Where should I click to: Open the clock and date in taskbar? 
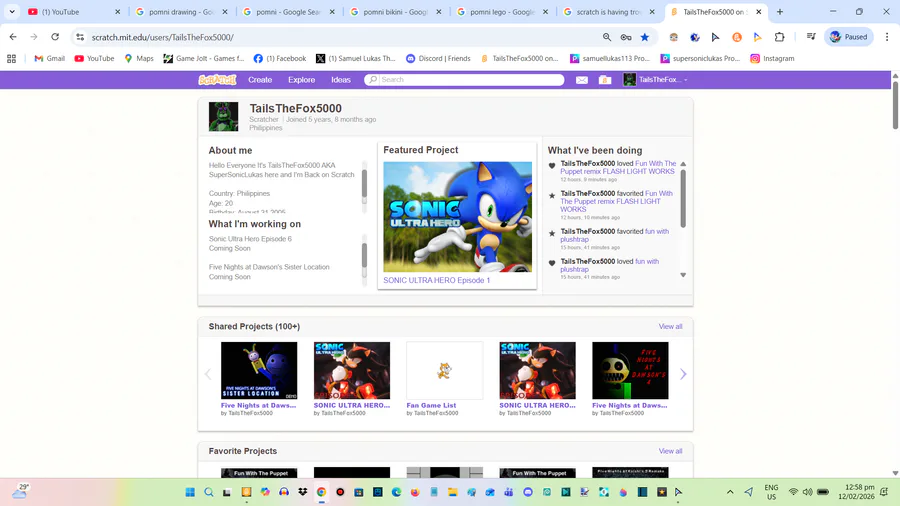click(856, 492)
